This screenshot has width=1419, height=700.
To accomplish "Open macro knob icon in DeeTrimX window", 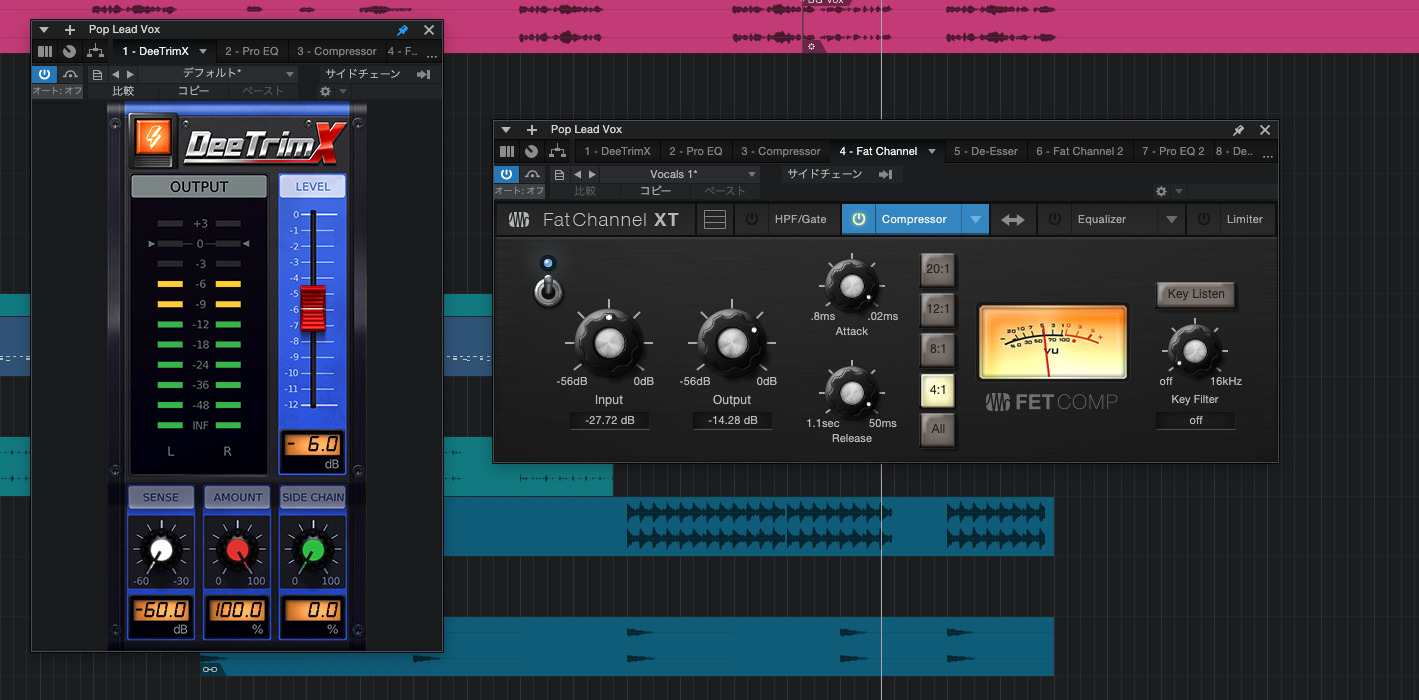I will point(69,51).
